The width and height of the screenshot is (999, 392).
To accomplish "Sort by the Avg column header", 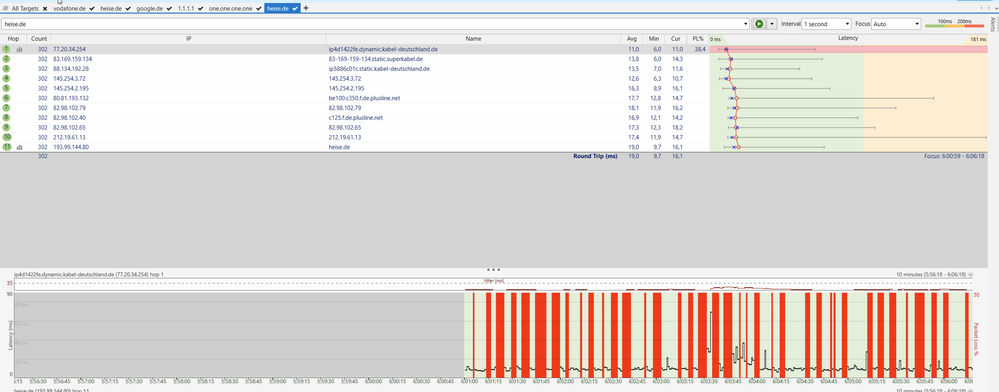I will (631, 39).
